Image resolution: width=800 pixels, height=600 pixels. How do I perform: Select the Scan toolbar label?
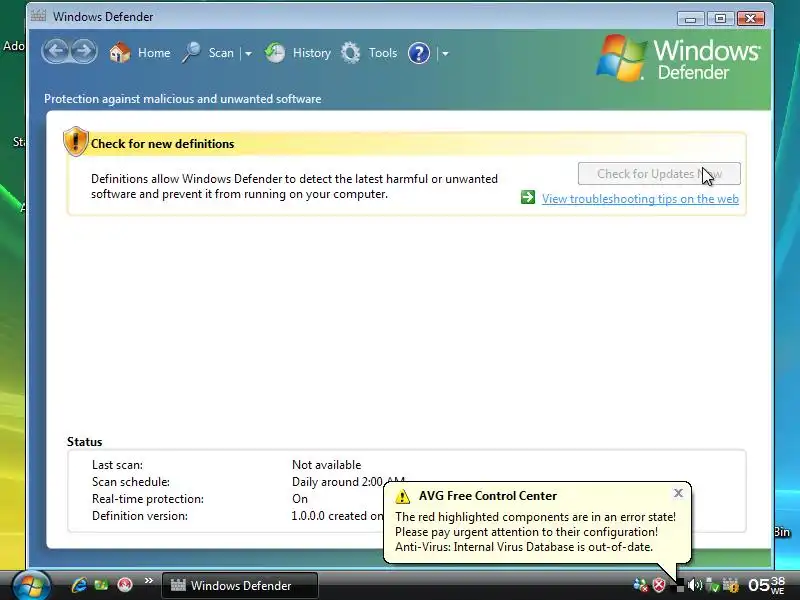(221, 53)
